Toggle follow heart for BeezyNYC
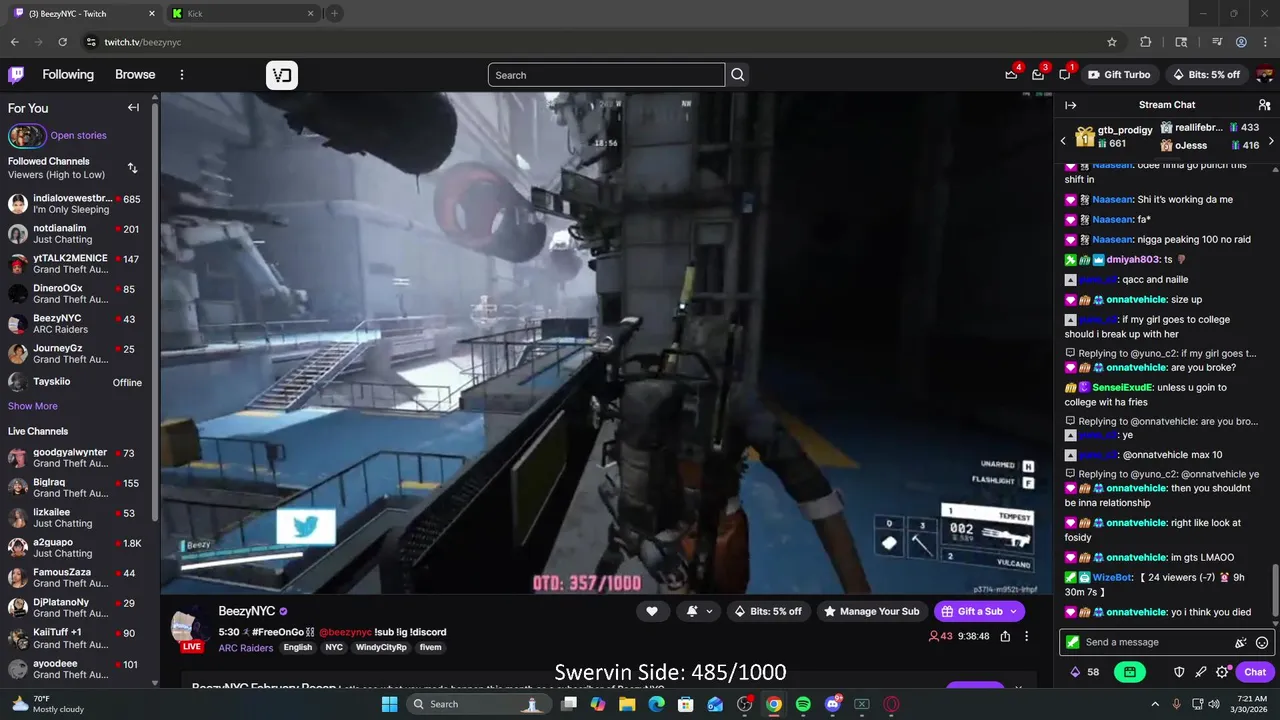 click(x=651, y=611)
